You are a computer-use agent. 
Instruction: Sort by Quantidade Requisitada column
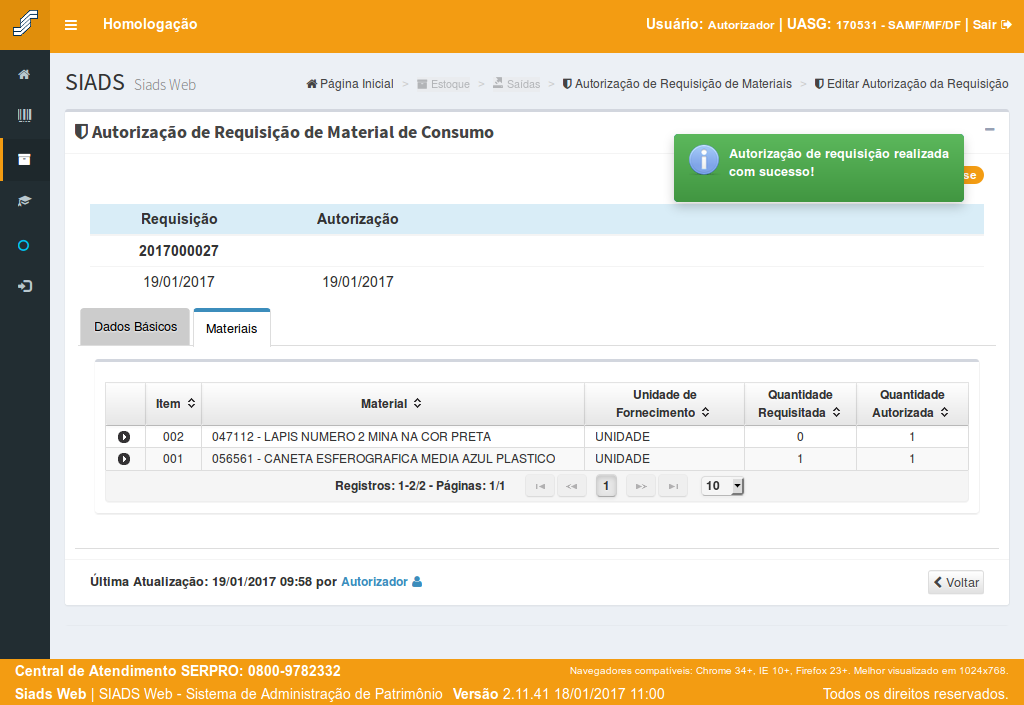pyautogui.click(x=800, y=404)
